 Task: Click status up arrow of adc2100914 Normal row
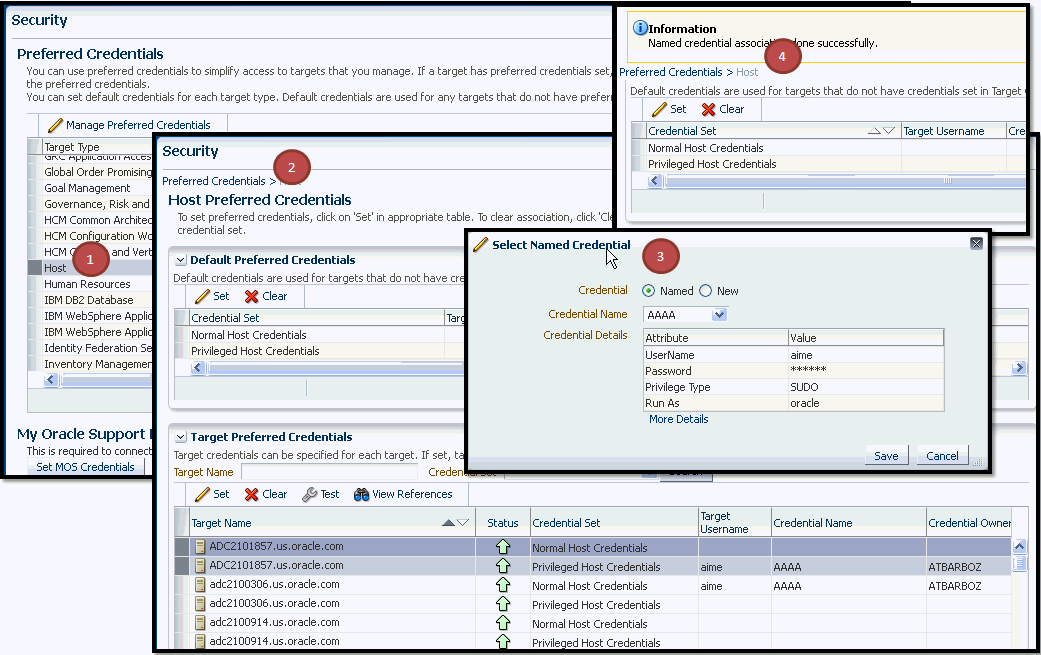[503, 623]
